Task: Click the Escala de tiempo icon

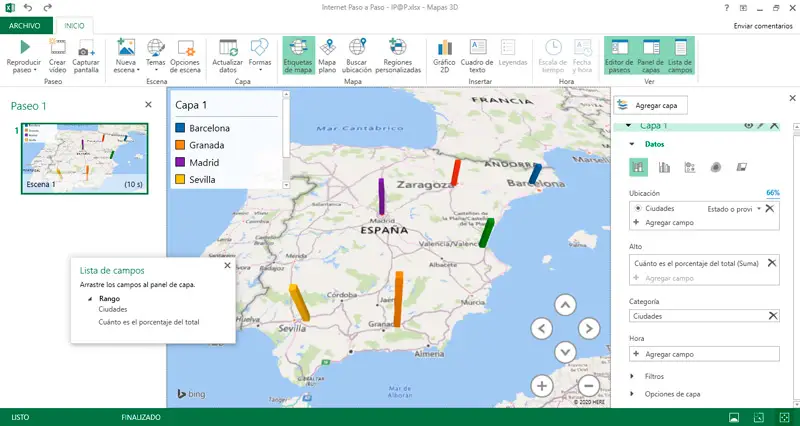Action: pyautogui.click(x=553, y=47)
